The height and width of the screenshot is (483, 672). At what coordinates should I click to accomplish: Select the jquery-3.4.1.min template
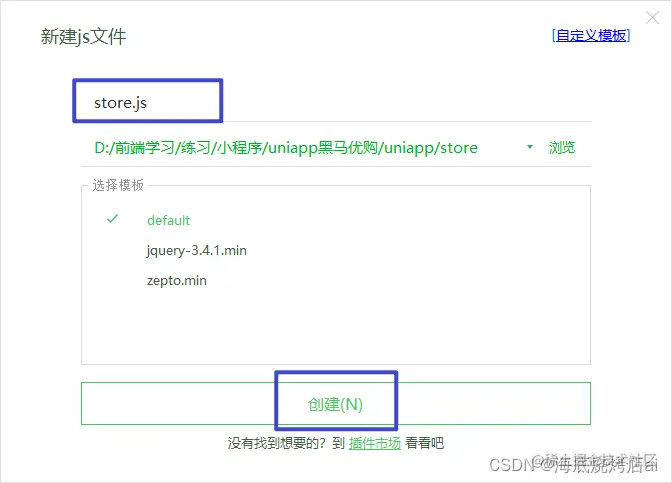coord(197,250)
